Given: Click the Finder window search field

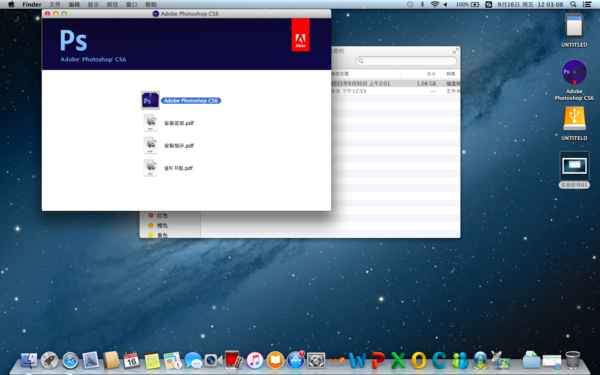Looking at the screenshot, I should point(406,61).
